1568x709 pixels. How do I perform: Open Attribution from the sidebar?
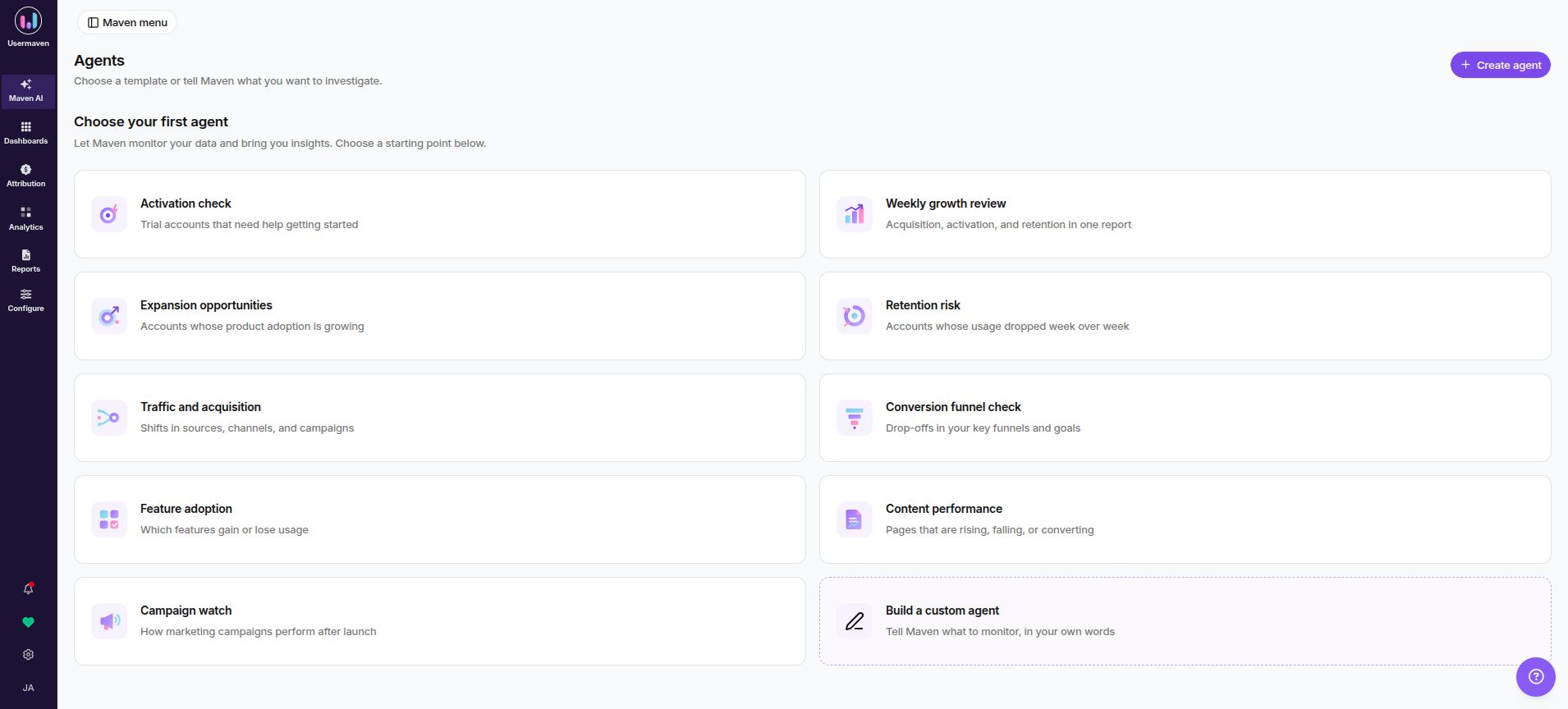pos(26,176)
